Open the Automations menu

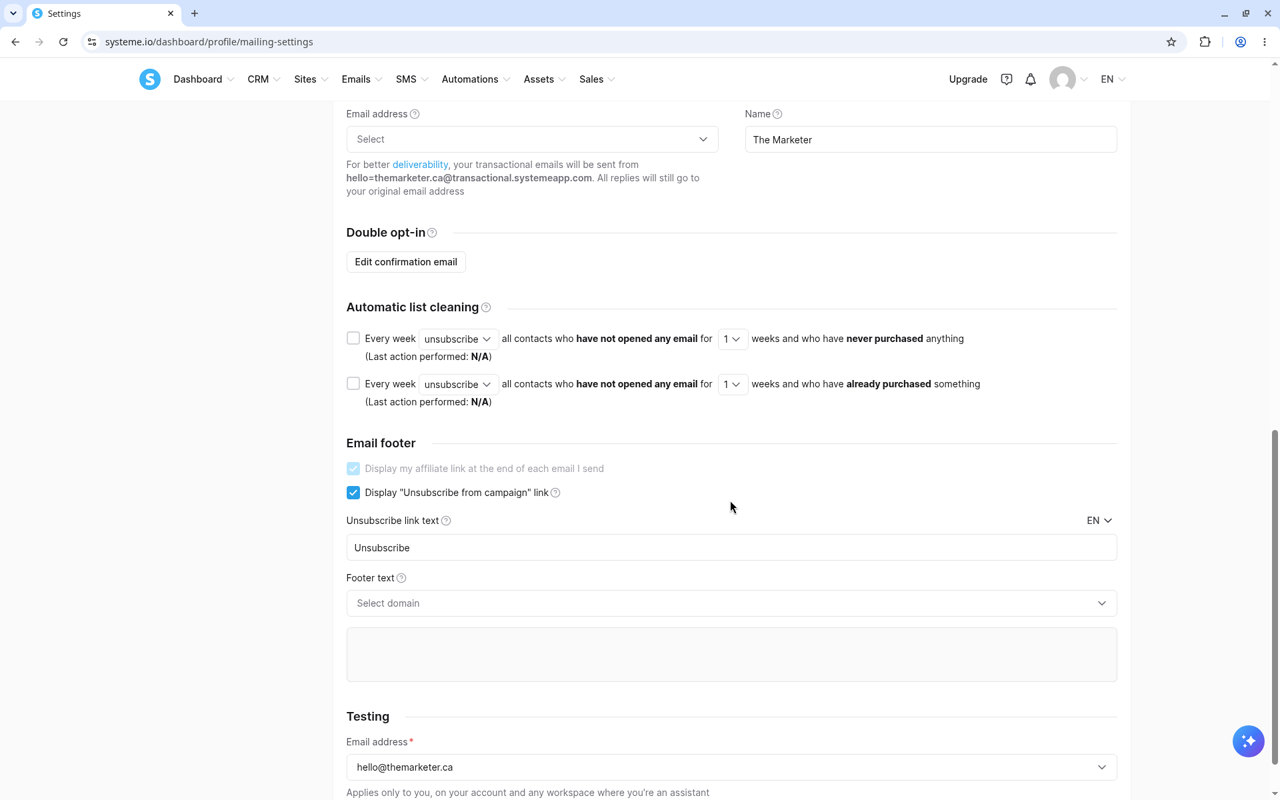point(476,79)
